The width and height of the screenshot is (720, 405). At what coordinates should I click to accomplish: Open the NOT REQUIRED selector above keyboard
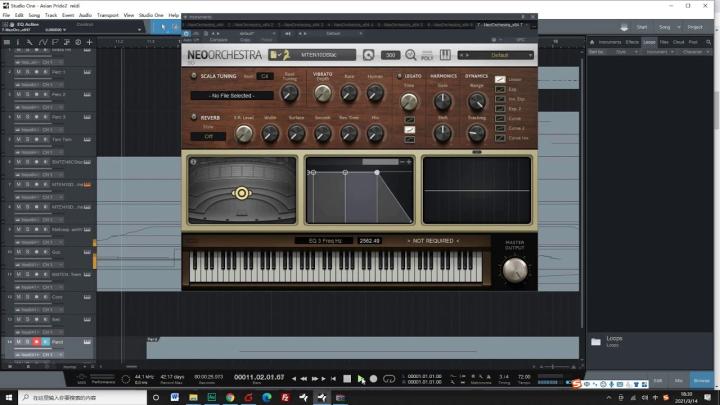[x=433, y=241]
